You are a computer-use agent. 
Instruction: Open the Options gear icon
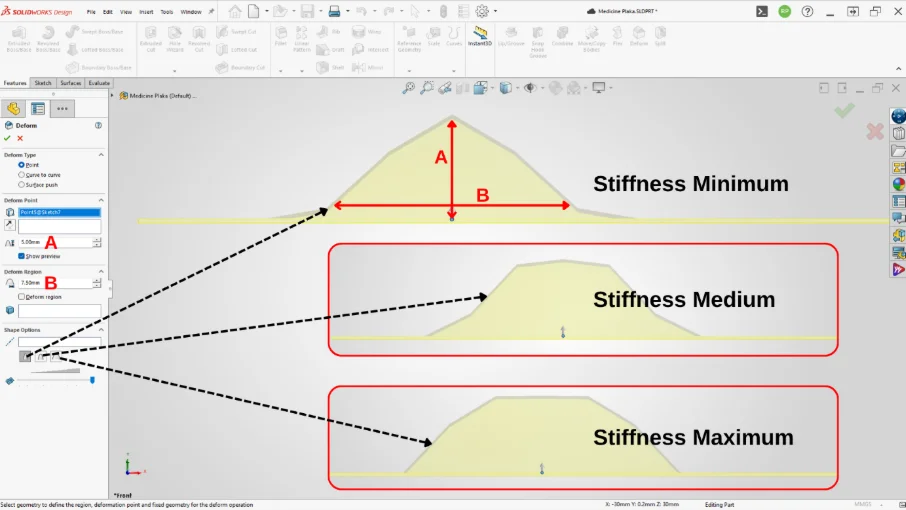(x=482, y=11)
